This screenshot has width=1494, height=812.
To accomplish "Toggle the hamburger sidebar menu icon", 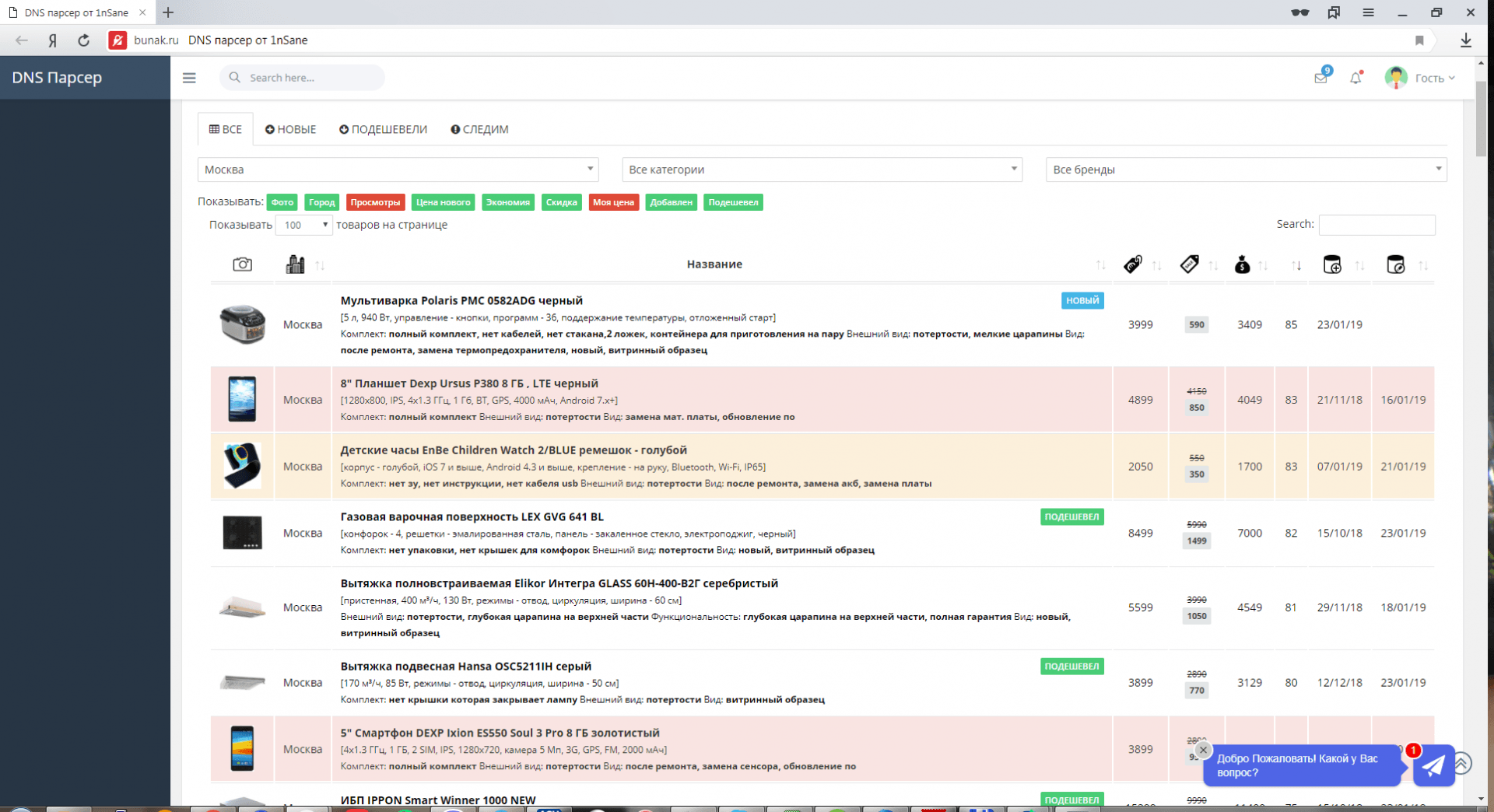I will pos(189,78).
